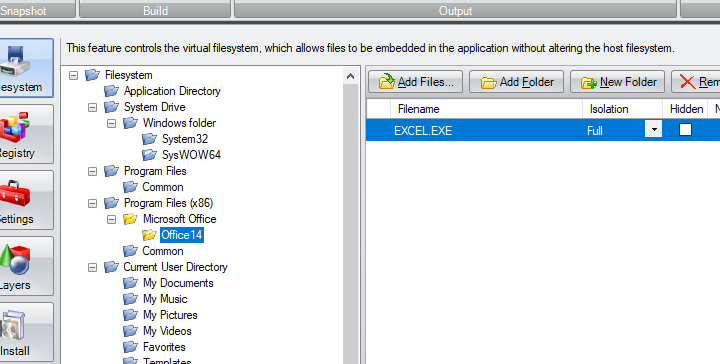Click the Remove button
The height and width of the screenshot is (364, 720).
pos(696,82)
